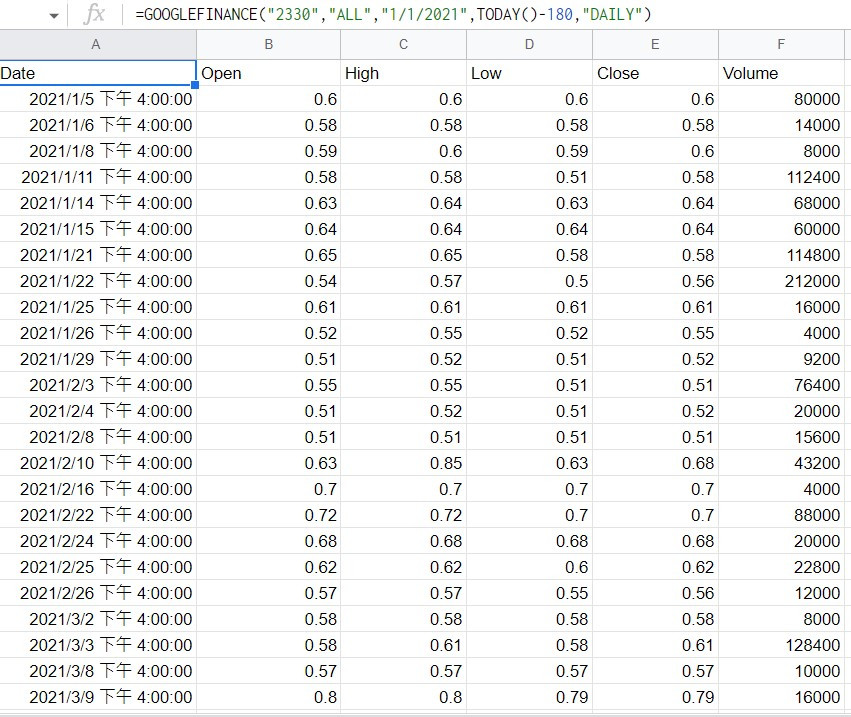Click volume cell 14000
The height and width of the screenshot is (717, 851).
tap(781, 125)
